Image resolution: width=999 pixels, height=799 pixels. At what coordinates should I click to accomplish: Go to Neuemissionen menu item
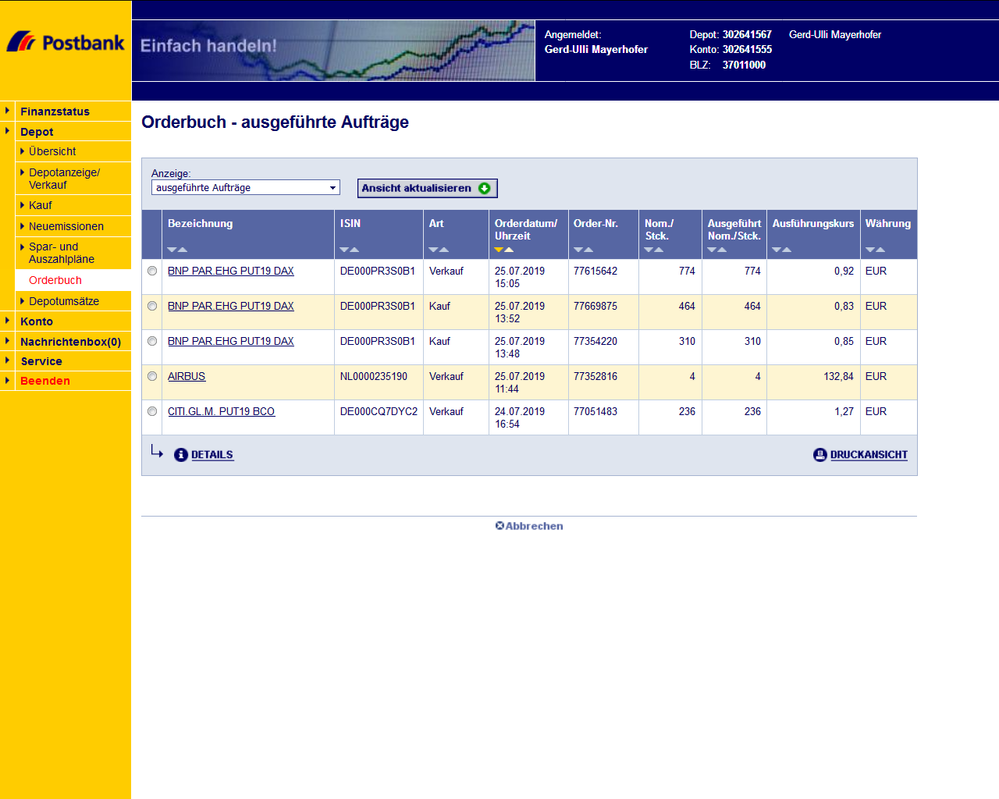pyautogui.click(x=66, y=226)
